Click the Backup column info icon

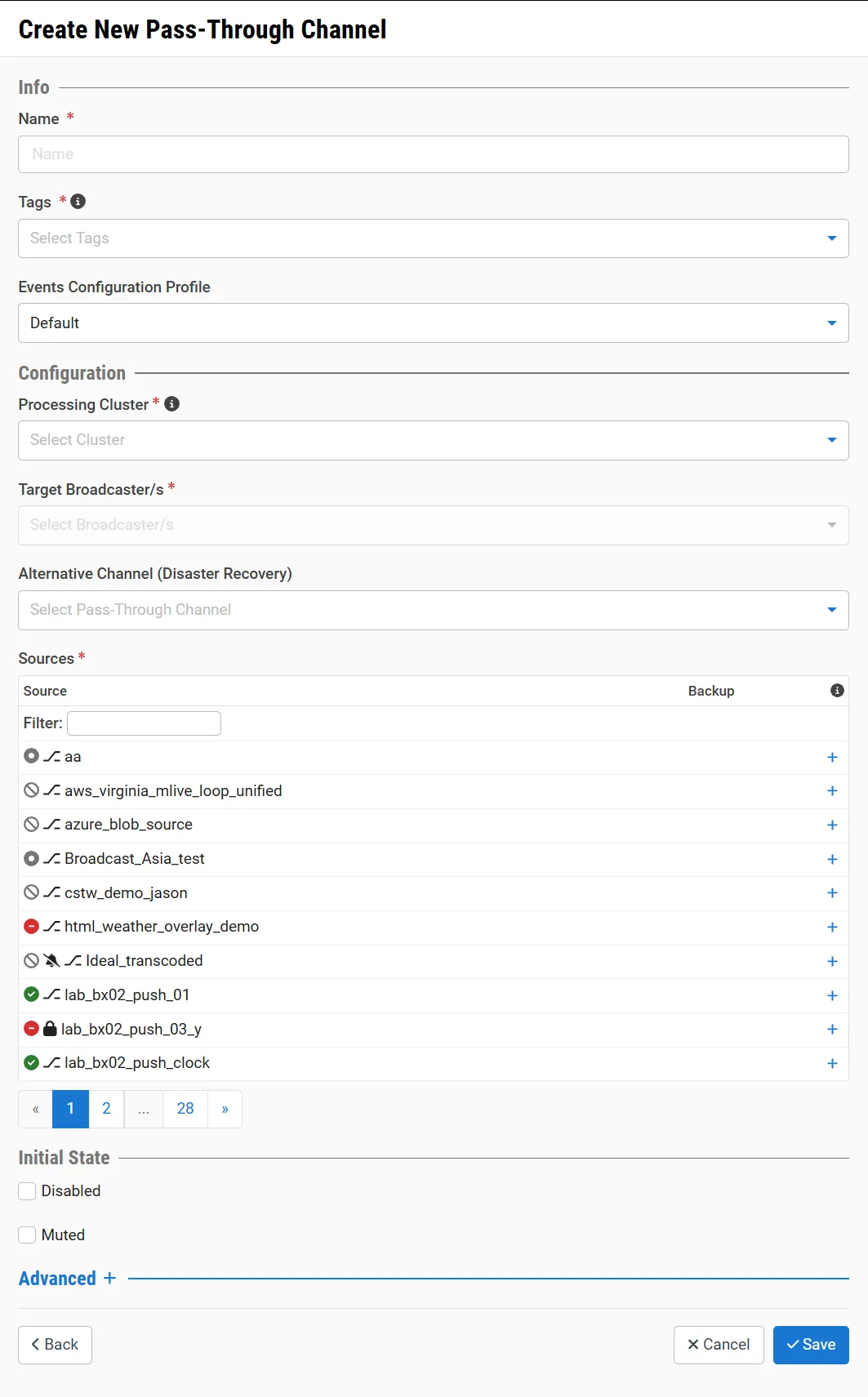tap(837, 690)
